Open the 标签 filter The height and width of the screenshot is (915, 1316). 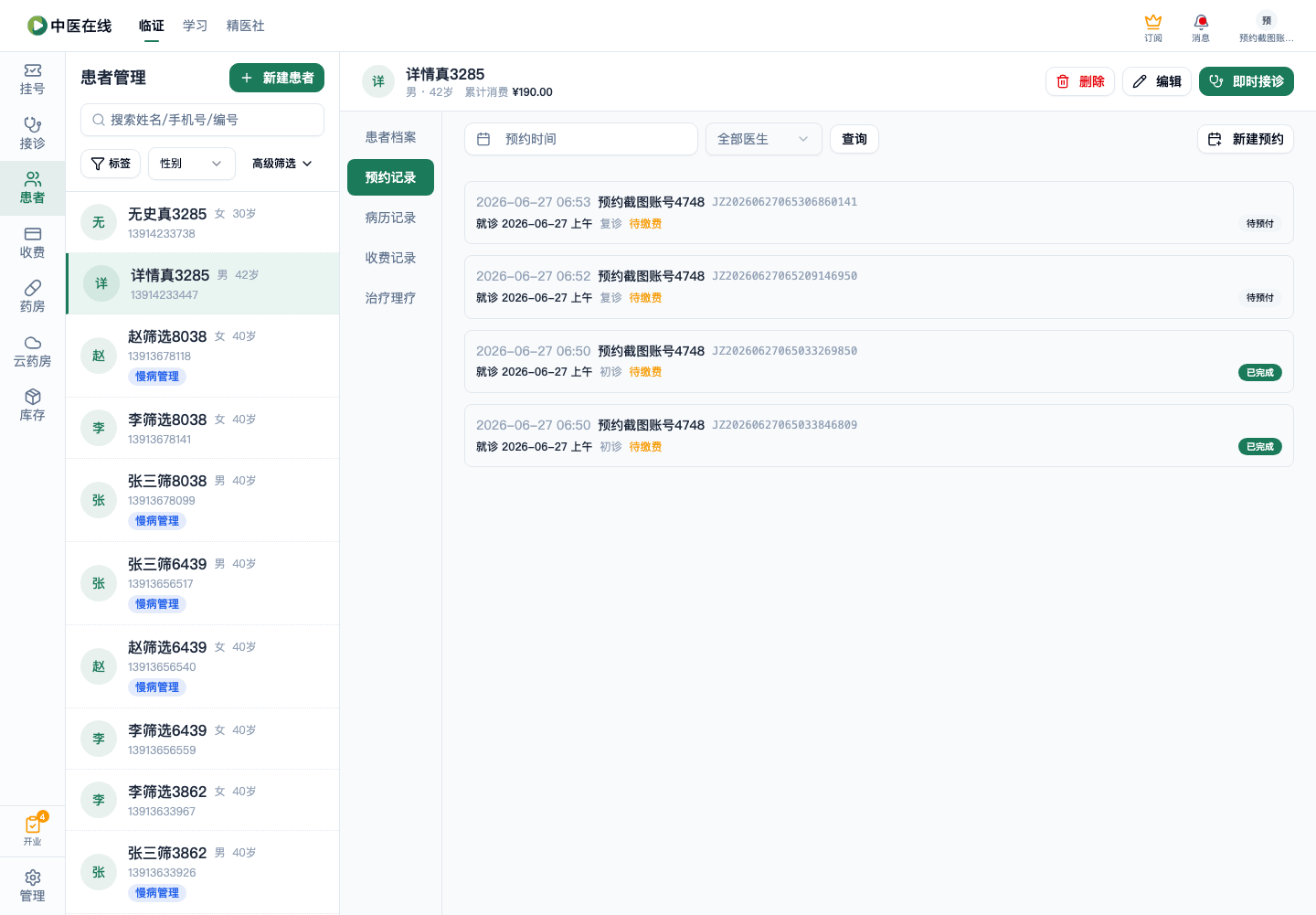click(x=111, y=164)
